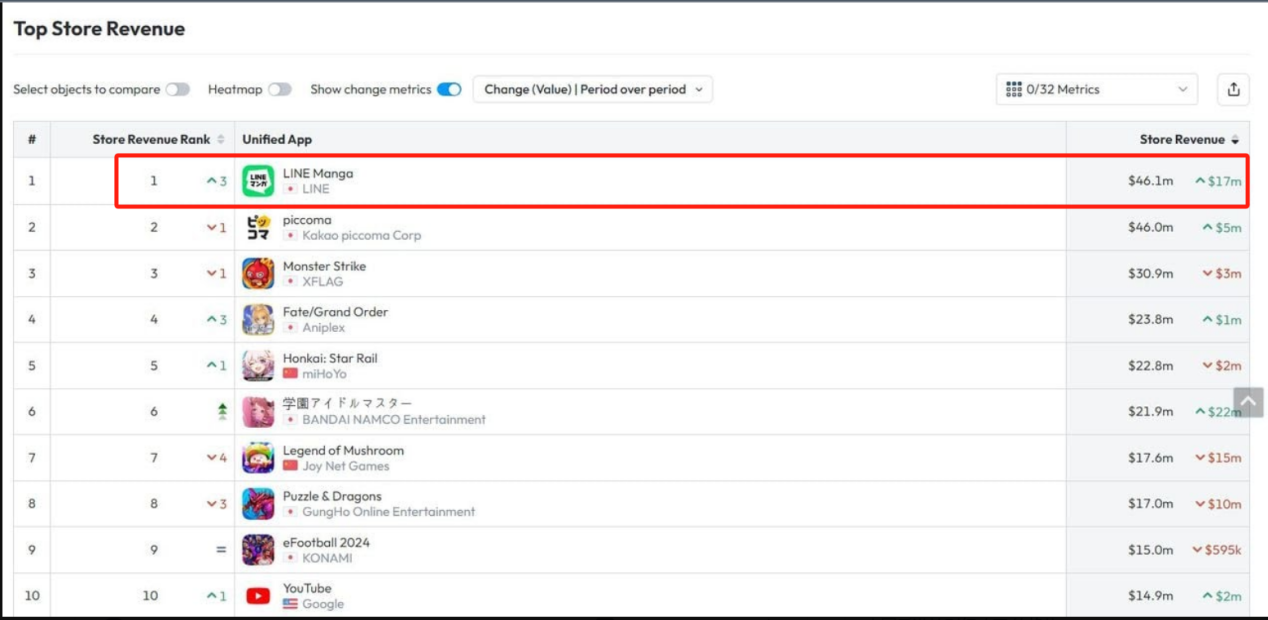Click the piccoma app icon
This screenshot has width=1268, height=620.
(x=258, y=227)
